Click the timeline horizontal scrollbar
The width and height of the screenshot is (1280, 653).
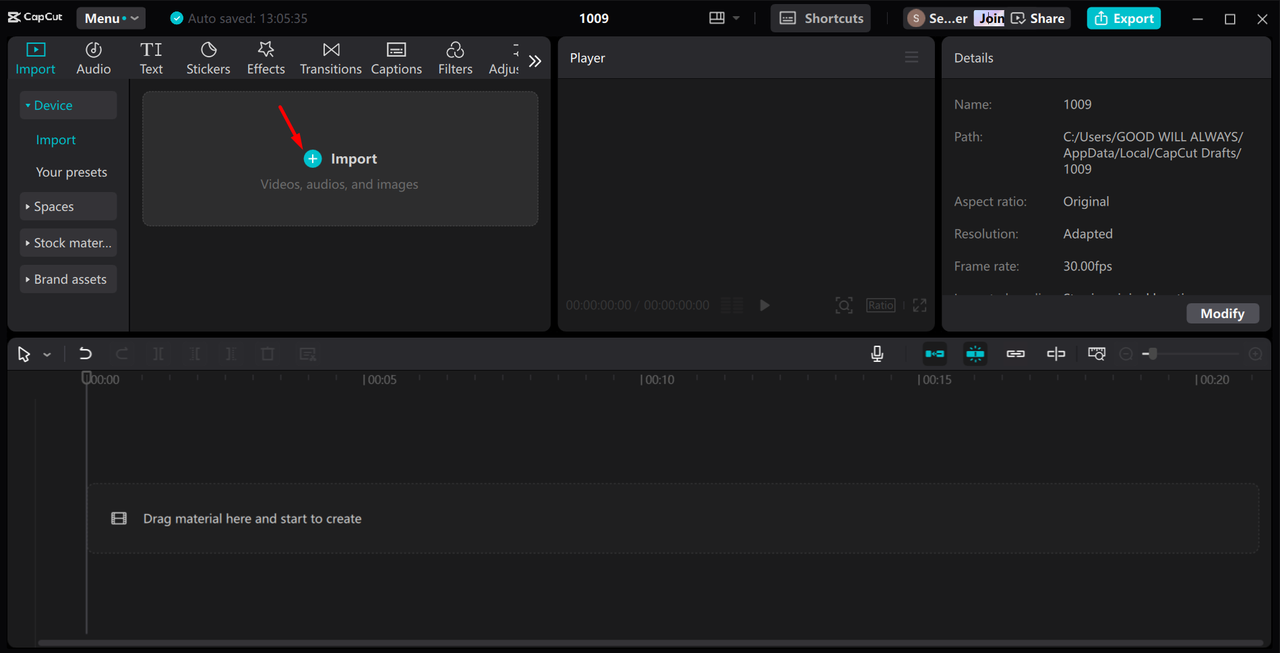pos(650,643)
